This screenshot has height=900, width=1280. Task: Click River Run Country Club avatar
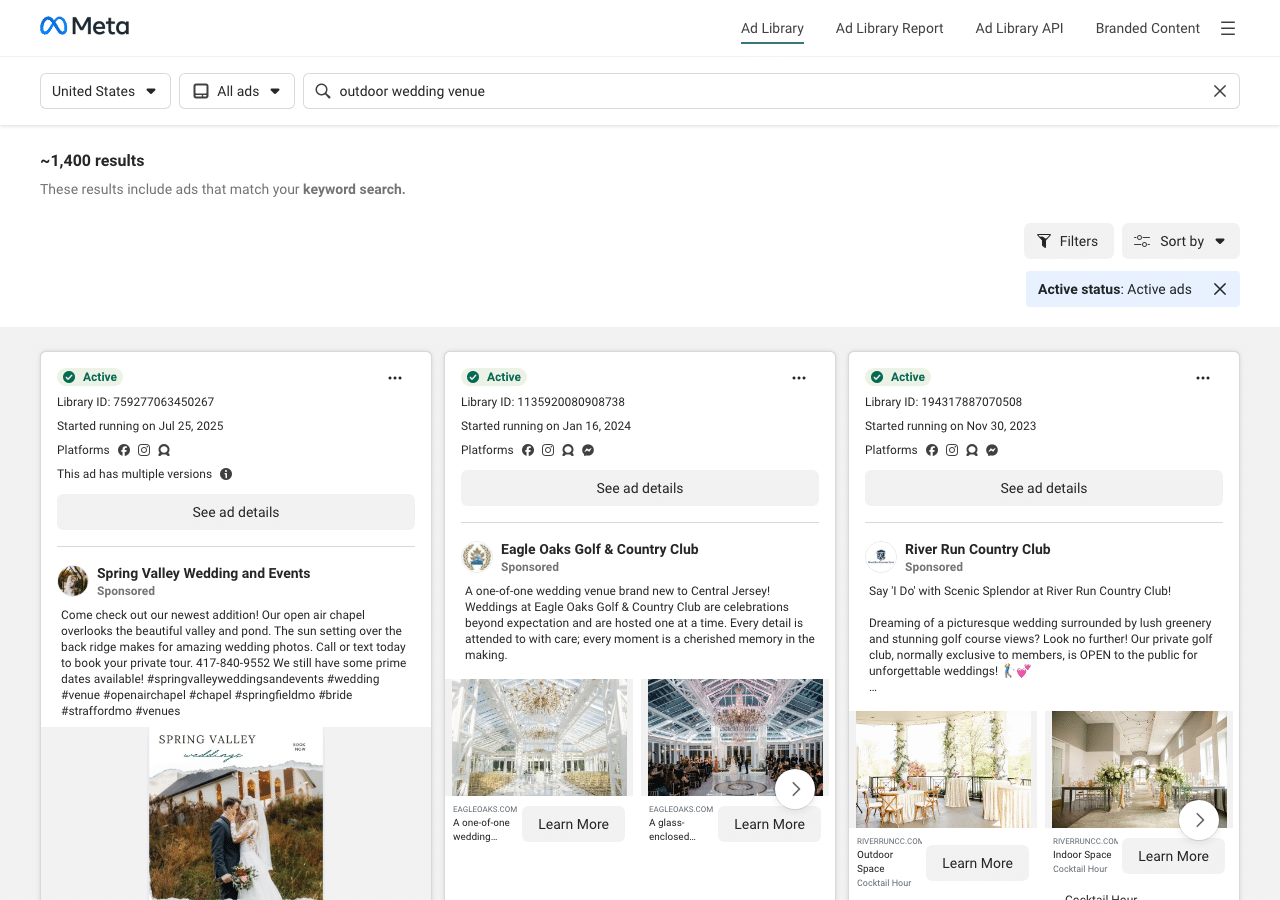[881, 557]
